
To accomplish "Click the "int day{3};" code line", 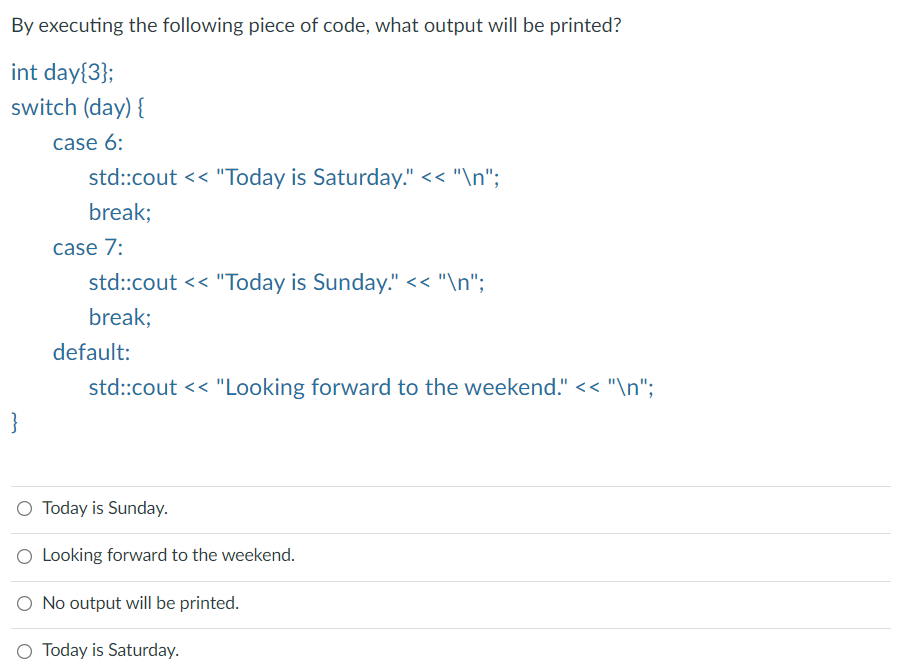I will [x=62, y=73].
